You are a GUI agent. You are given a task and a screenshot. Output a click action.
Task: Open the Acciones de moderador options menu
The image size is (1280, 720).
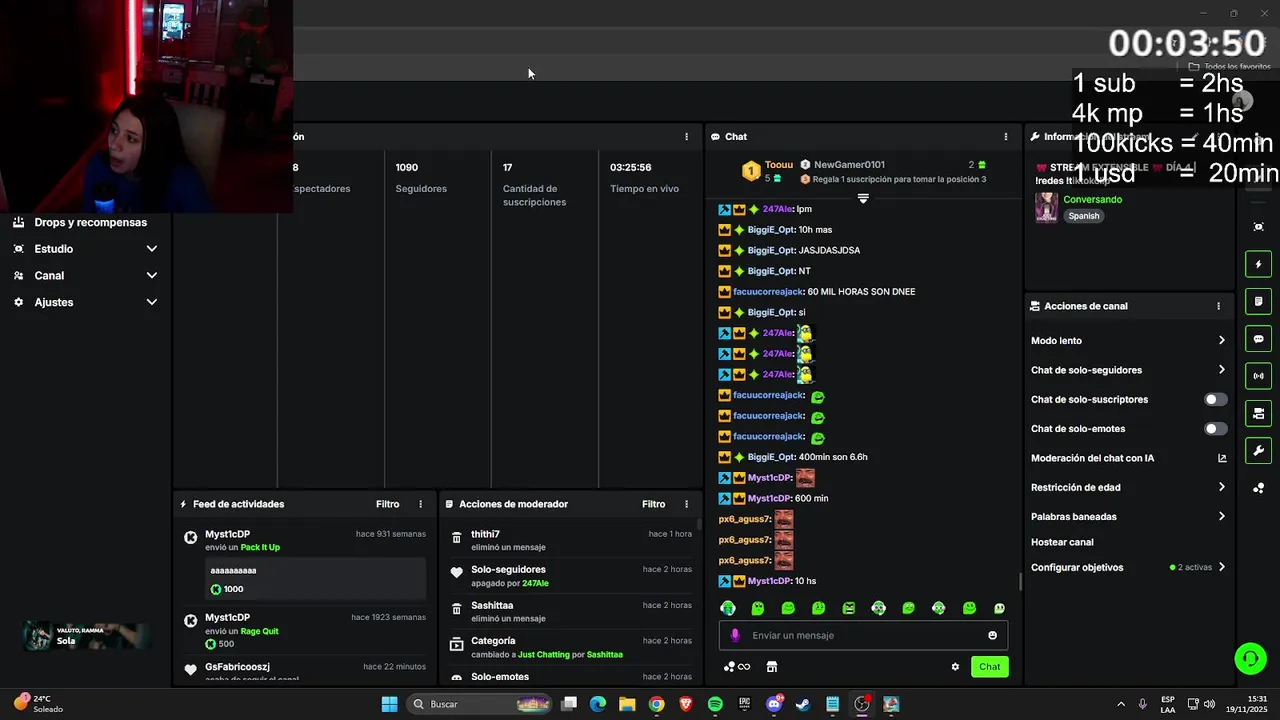tap(686, 504)
